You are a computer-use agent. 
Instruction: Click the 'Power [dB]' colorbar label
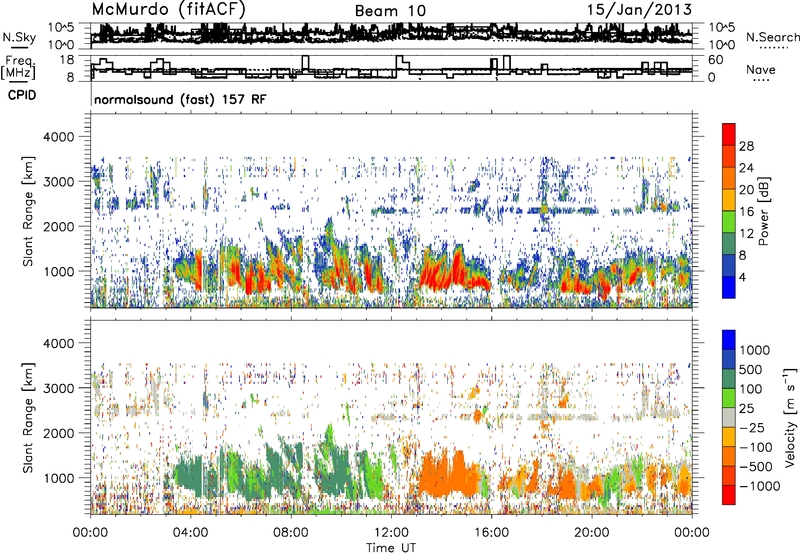tap(763, 211)
